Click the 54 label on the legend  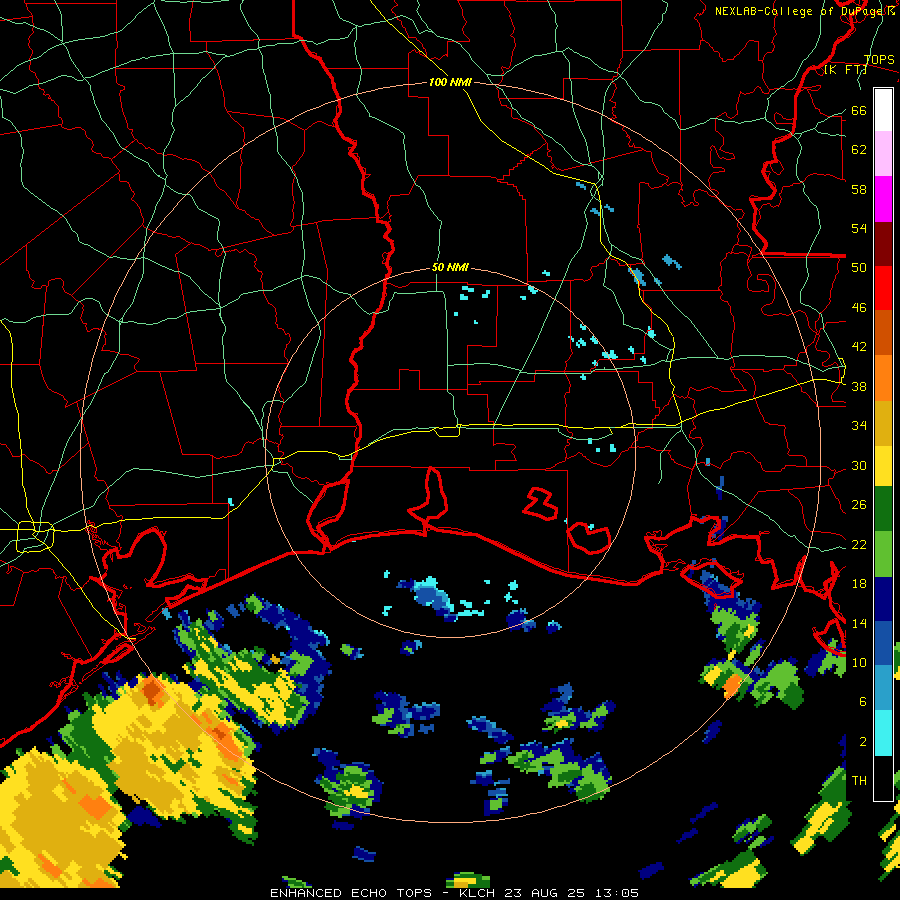[859, 228]
